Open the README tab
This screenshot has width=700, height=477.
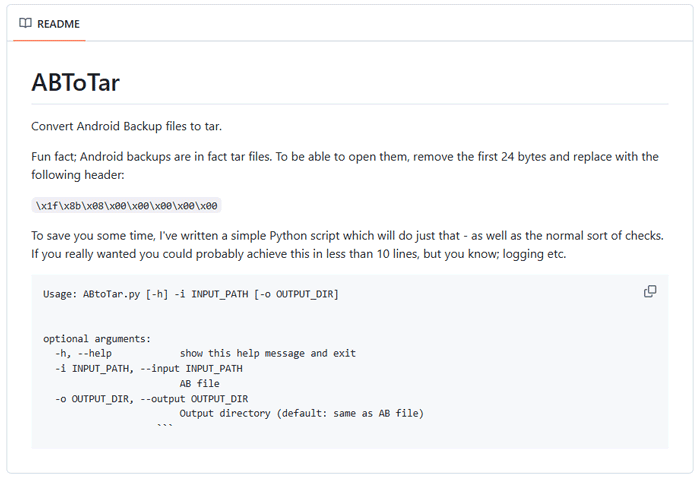pyautogui.click(x=49, y=24)
